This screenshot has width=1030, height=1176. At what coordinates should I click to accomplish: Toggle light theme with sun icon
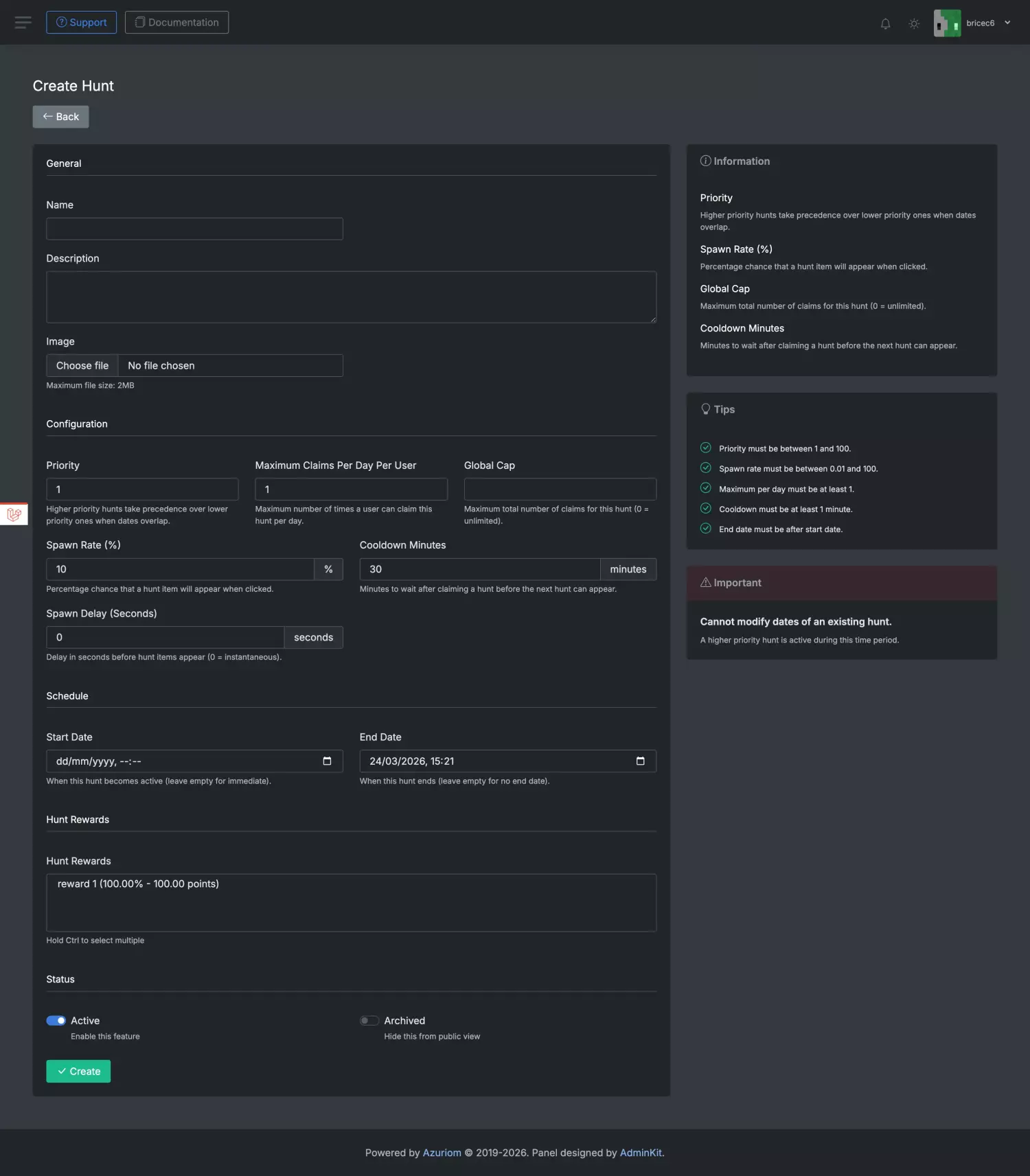point(914,23)
